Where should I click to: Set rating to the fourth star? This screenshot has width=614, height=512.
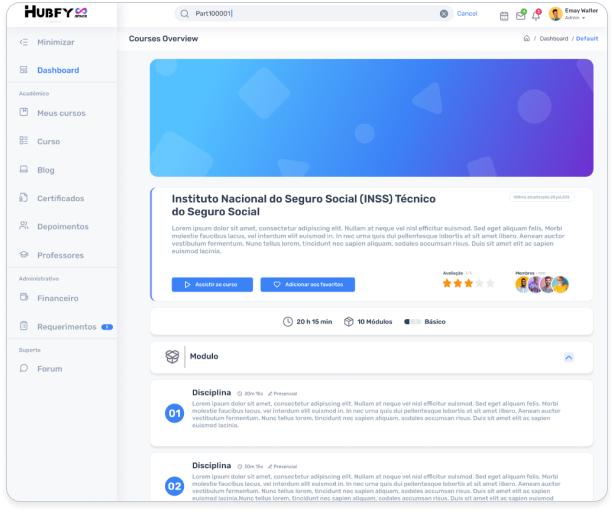pyautogui.click(x=479, y=283)
